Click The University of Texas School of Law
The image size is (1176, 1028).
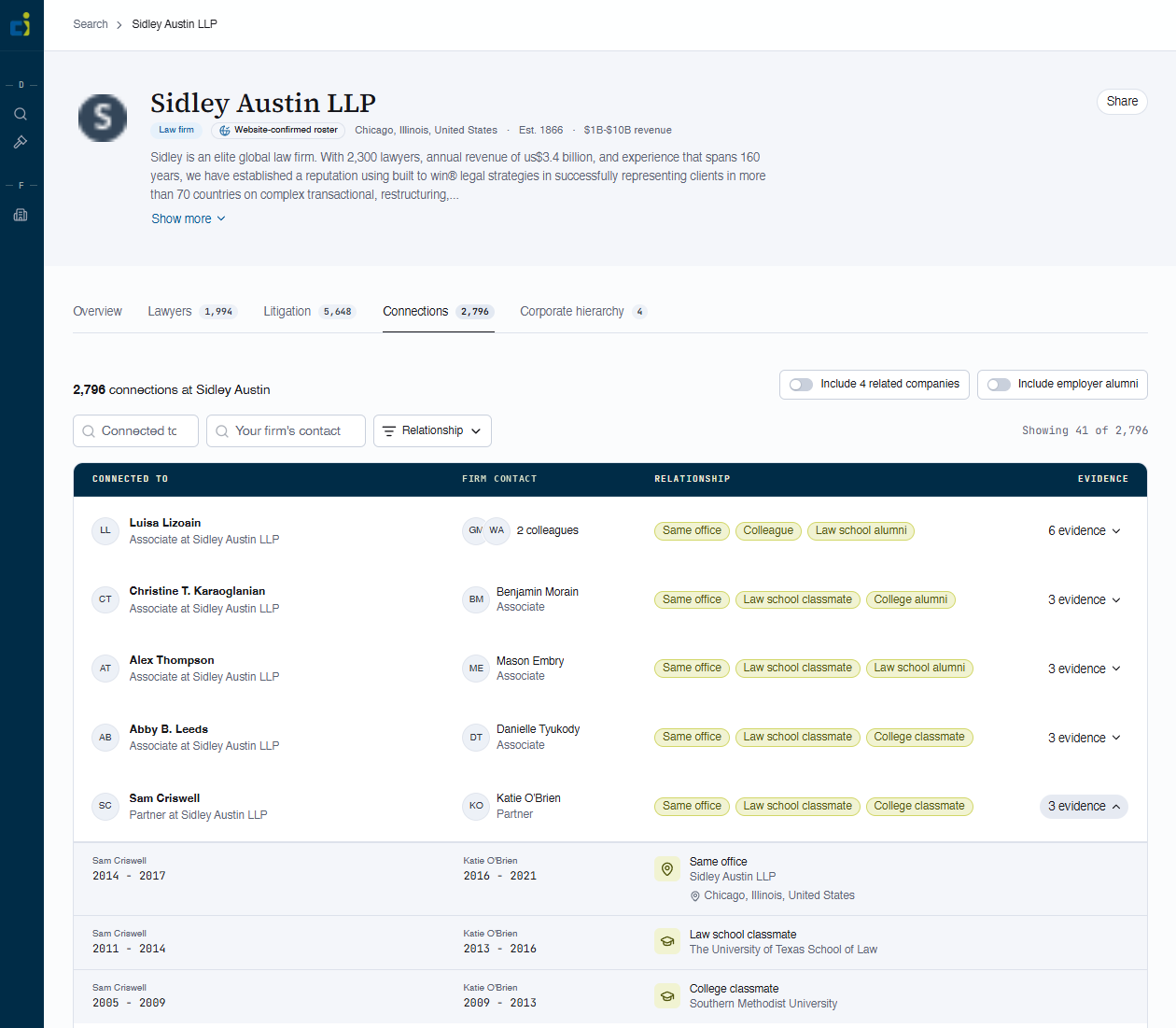click(x=783, y=950)
